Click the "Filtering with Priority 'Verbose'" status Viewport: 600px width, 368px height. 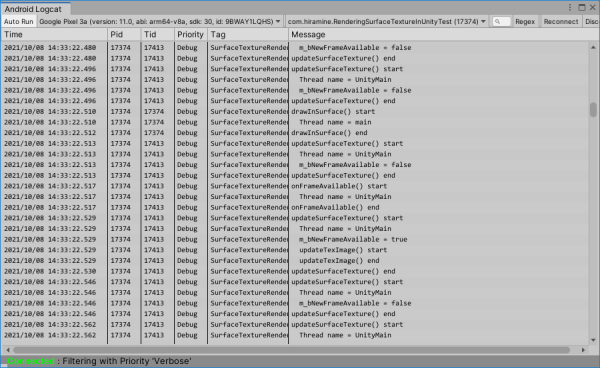tap(127, 361)
